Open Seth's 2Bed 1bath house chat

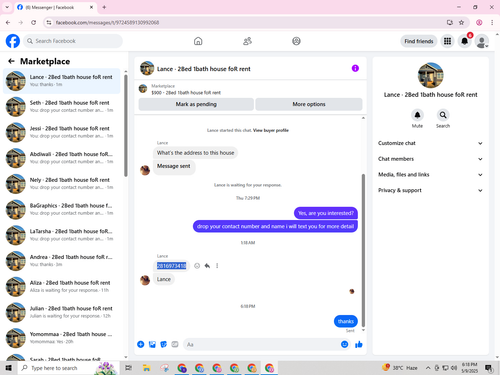(x=62, y=107)
